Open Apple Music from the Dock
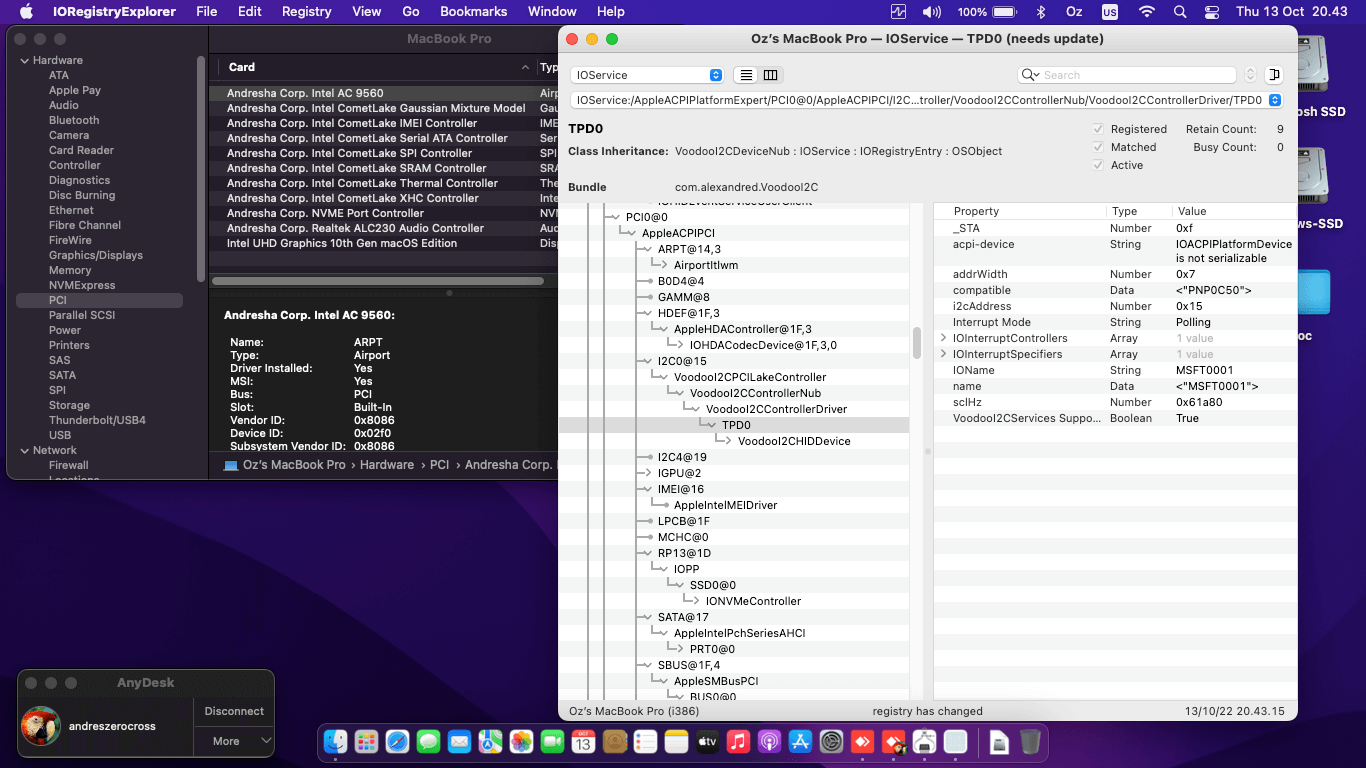 coord(738,742)
